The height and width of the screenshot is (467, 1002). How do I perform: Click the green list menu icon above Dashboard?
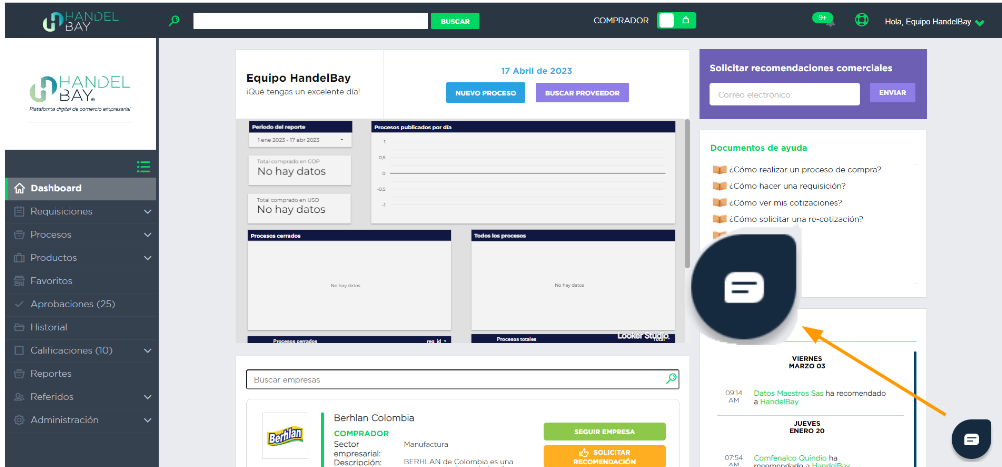143,167
